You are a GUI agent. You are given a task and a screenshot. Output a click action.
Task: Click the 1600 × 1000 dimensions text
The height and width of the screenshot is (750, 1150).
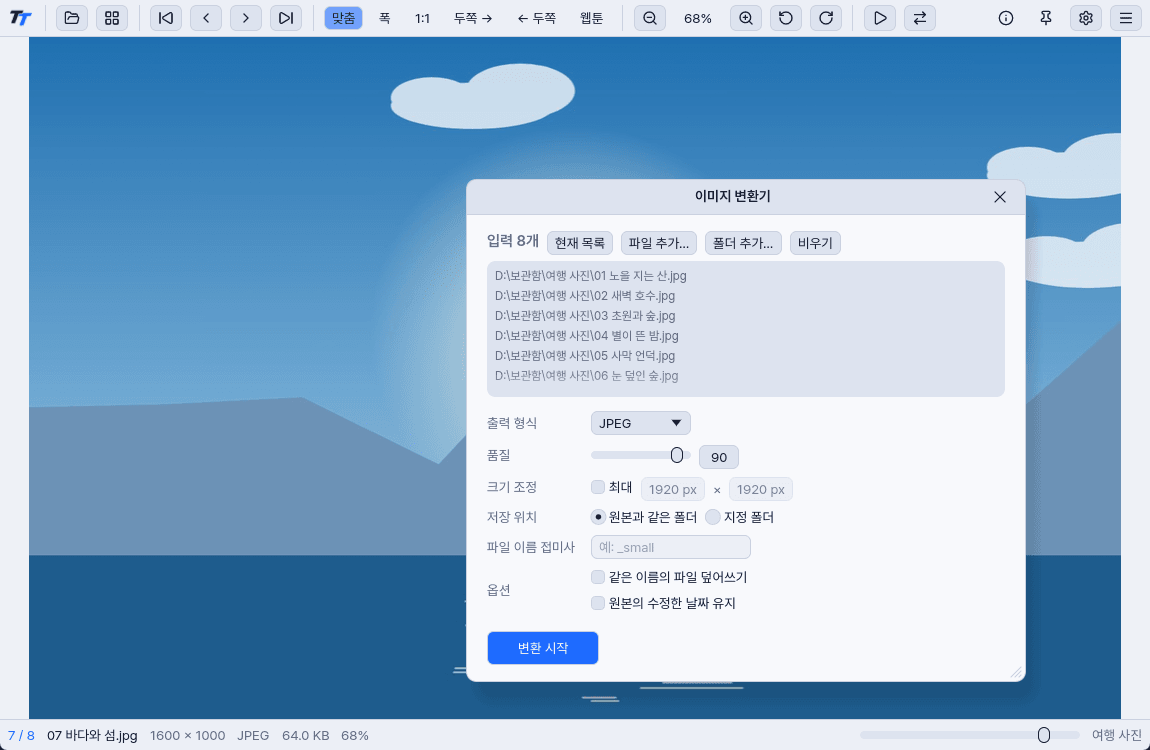(x=188, y=735)
